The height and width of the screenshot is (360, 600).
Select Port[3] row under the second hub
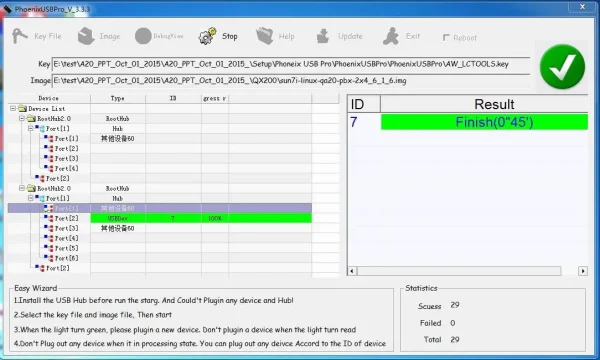(160, 228)
